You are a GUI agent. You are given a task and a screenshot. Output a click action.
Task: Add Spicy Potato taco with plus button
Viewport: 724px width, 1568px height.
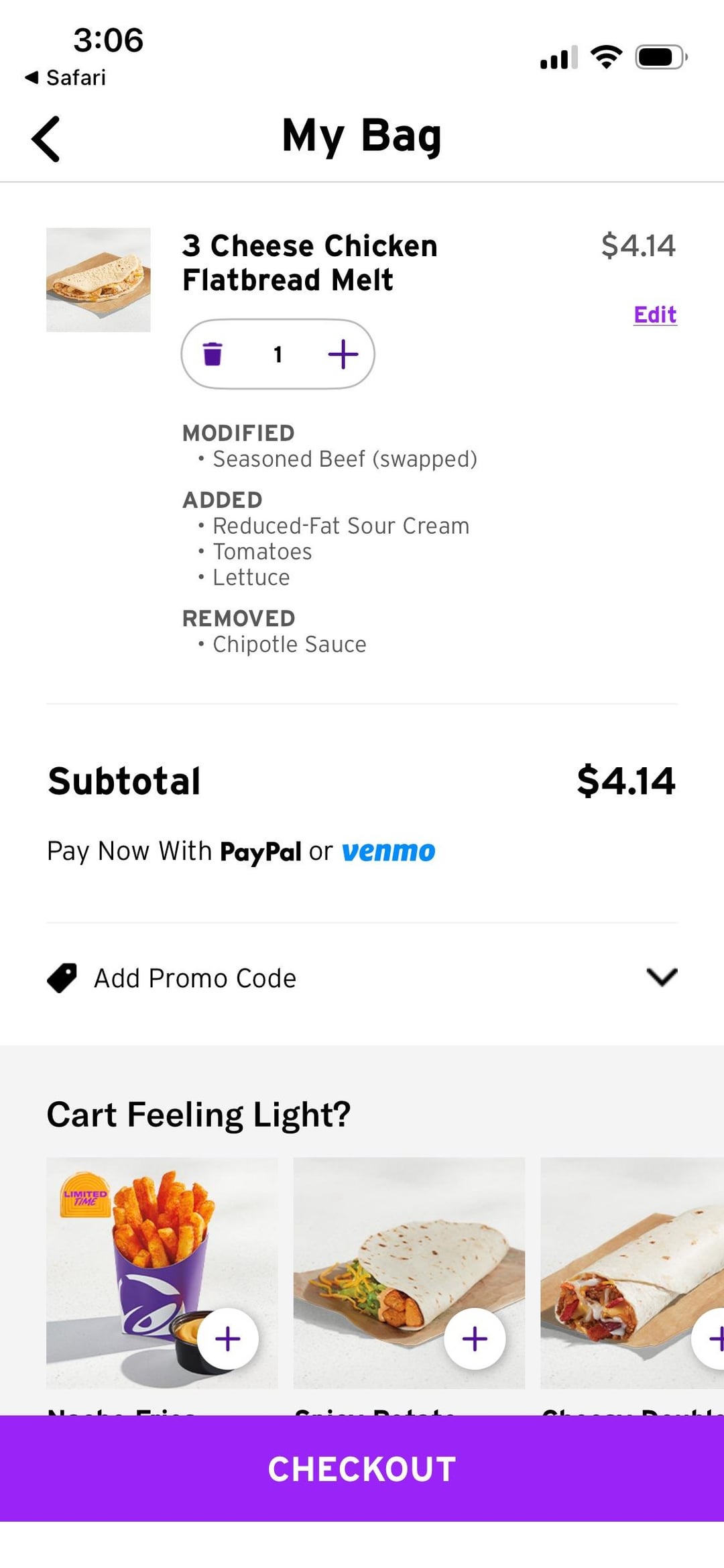pos(475,1339)
